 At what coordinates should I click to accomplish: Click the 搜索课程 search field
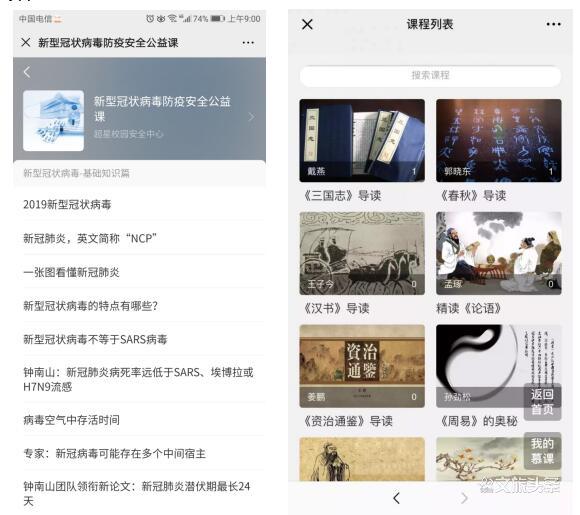point(430,76)
